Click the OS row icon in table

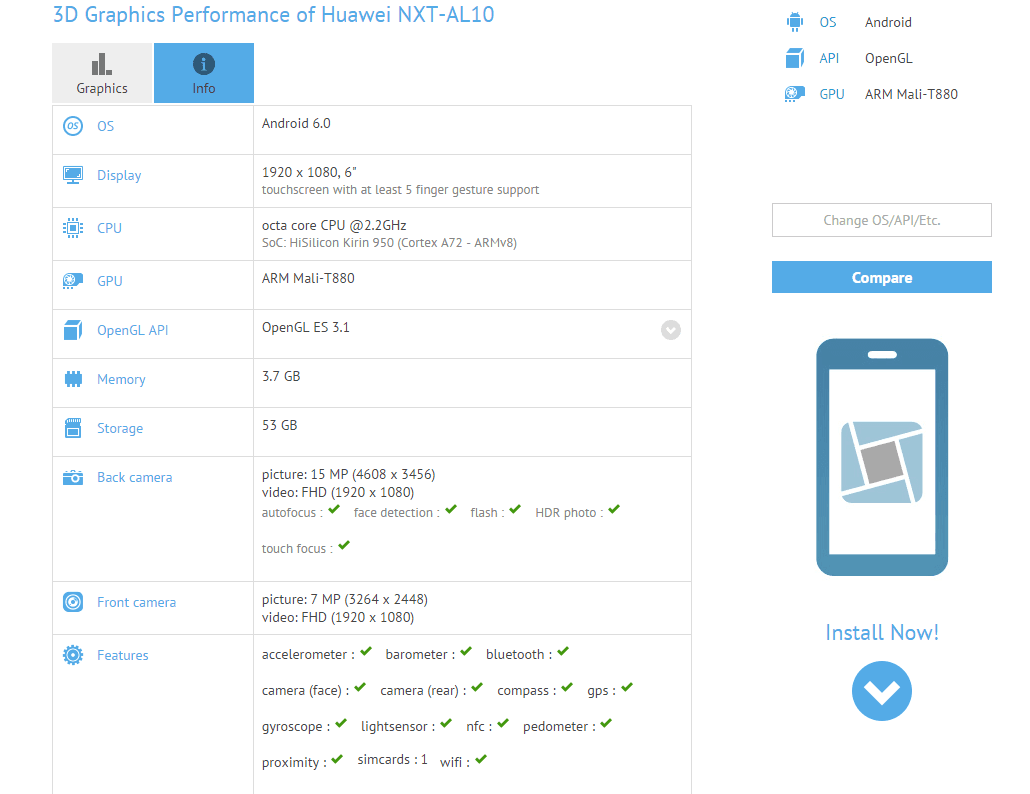[73, 125]
